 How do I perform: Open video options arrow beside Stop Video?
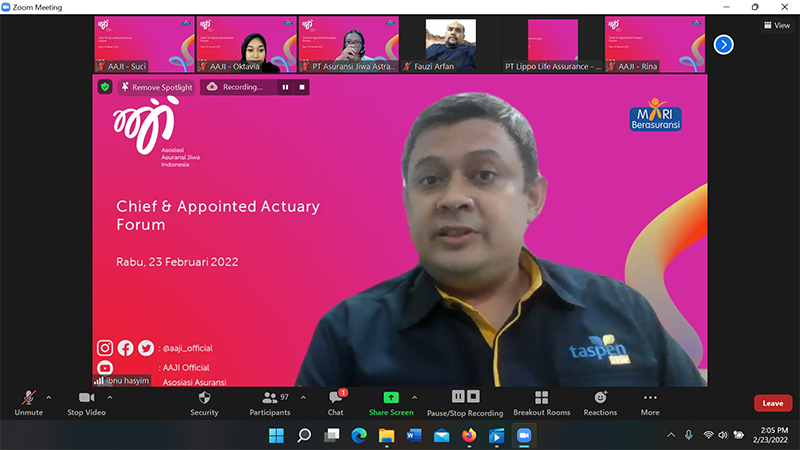110,397
